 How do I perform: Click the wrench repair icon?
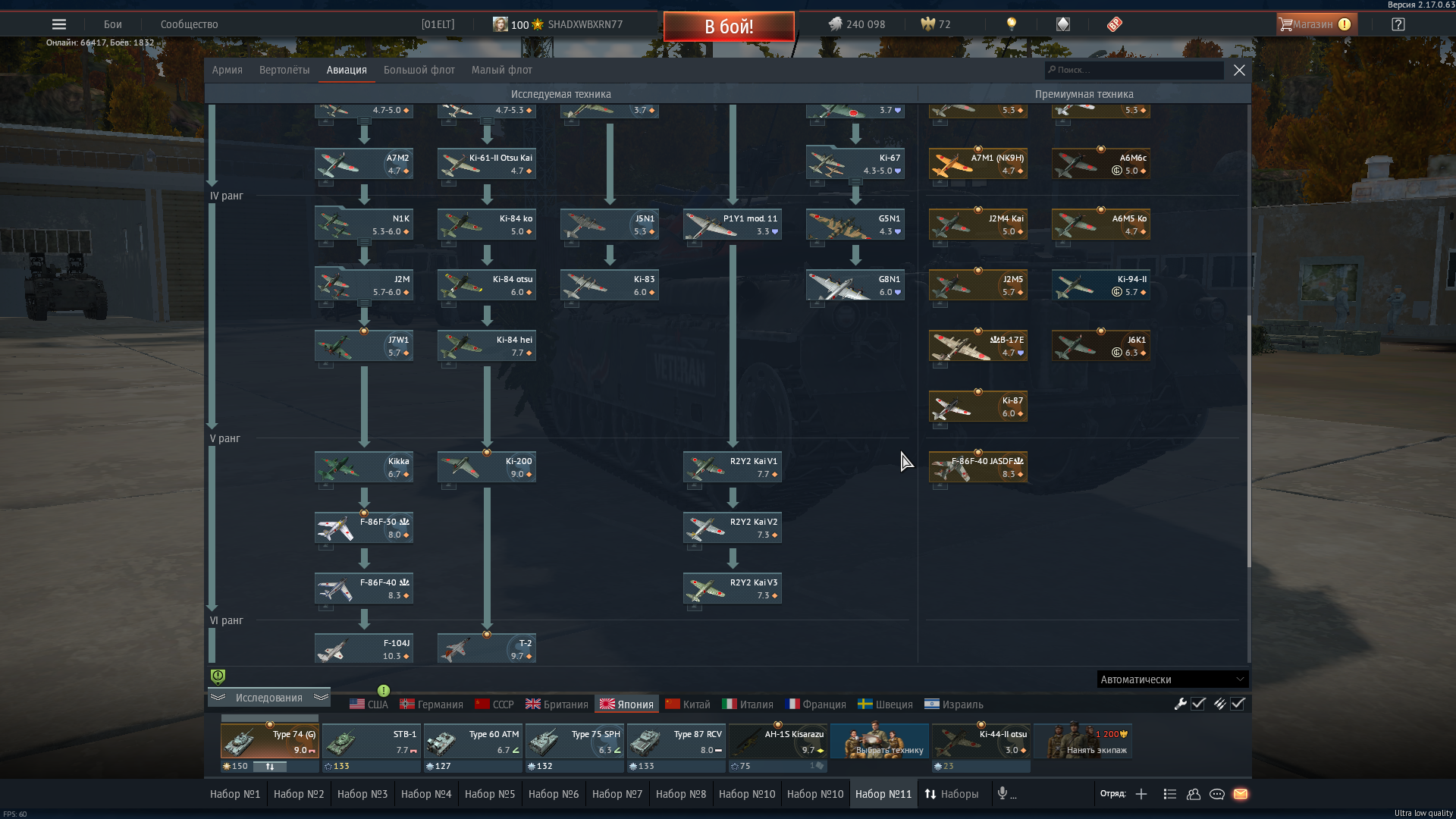(x=1180, y=704)
